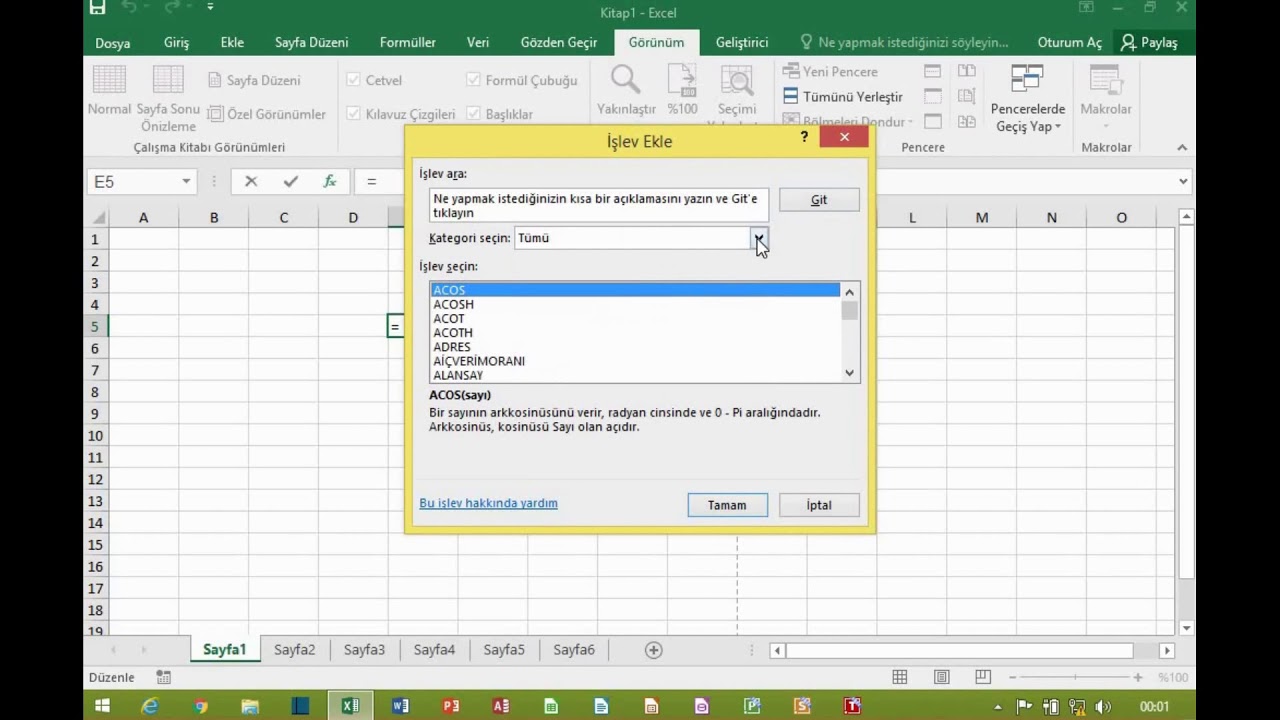The image size is (1280, 720).
Task: Expand the formula bar
Action: 1183,182
